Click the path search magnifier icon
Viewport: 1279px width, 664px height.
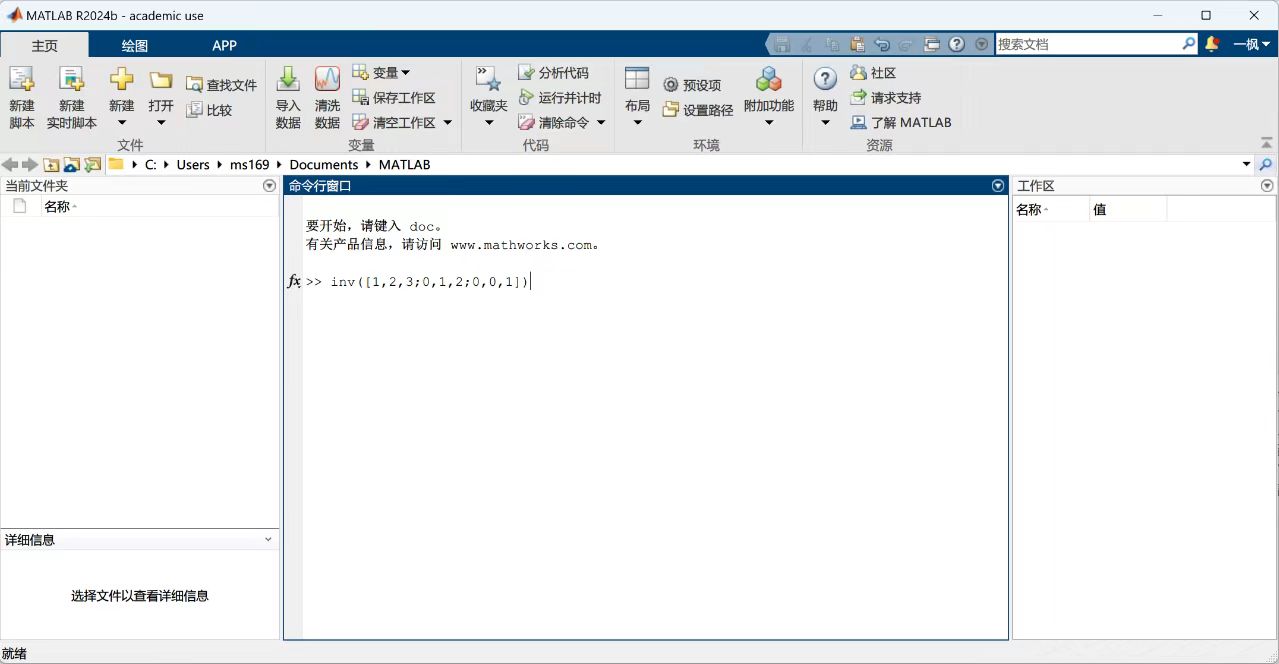point(1266,165)
